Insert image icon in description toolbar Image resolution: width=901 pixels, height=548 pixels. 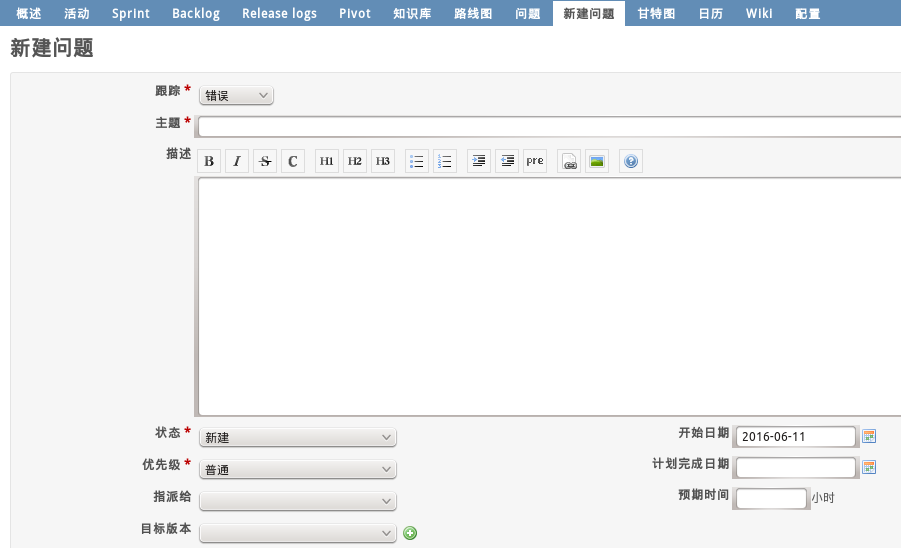(597, 161)
